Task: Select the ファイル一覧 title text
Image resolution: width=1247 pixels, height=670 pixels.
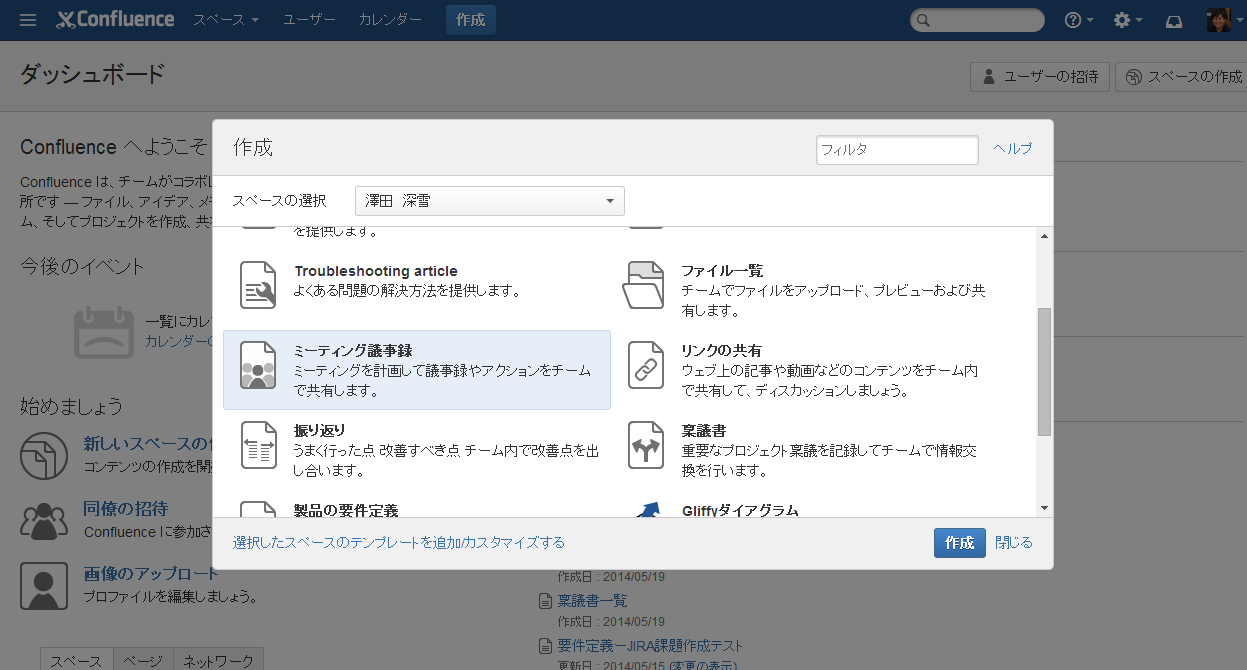Action: [722, 271]
